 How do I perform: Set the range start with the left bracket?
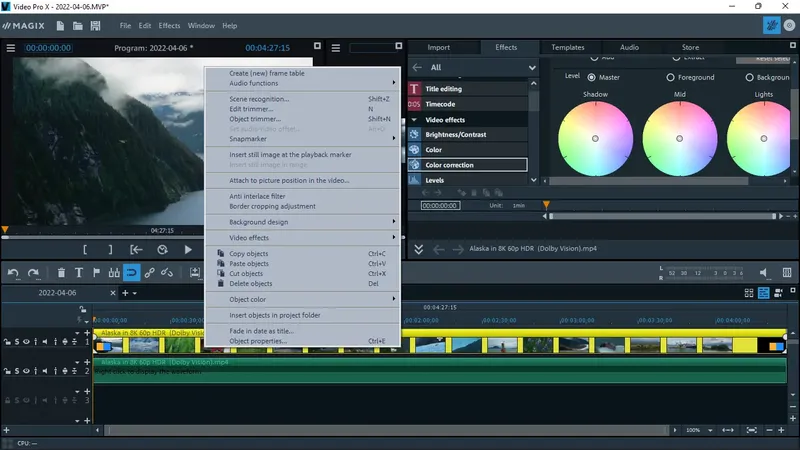pyautogui.click(x=85, y=249)
